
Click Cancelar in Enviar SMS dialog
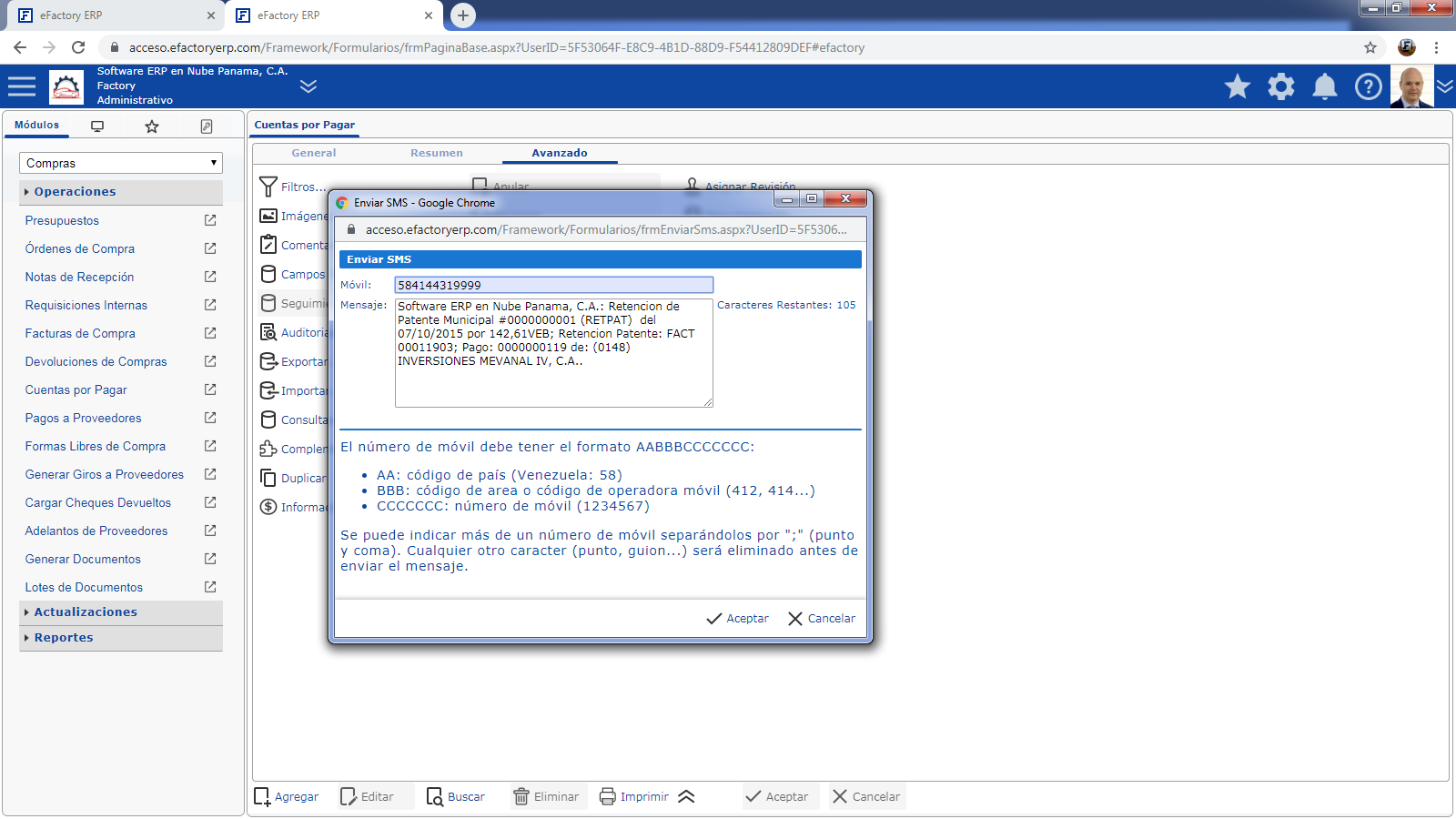(x=822, y=619)
